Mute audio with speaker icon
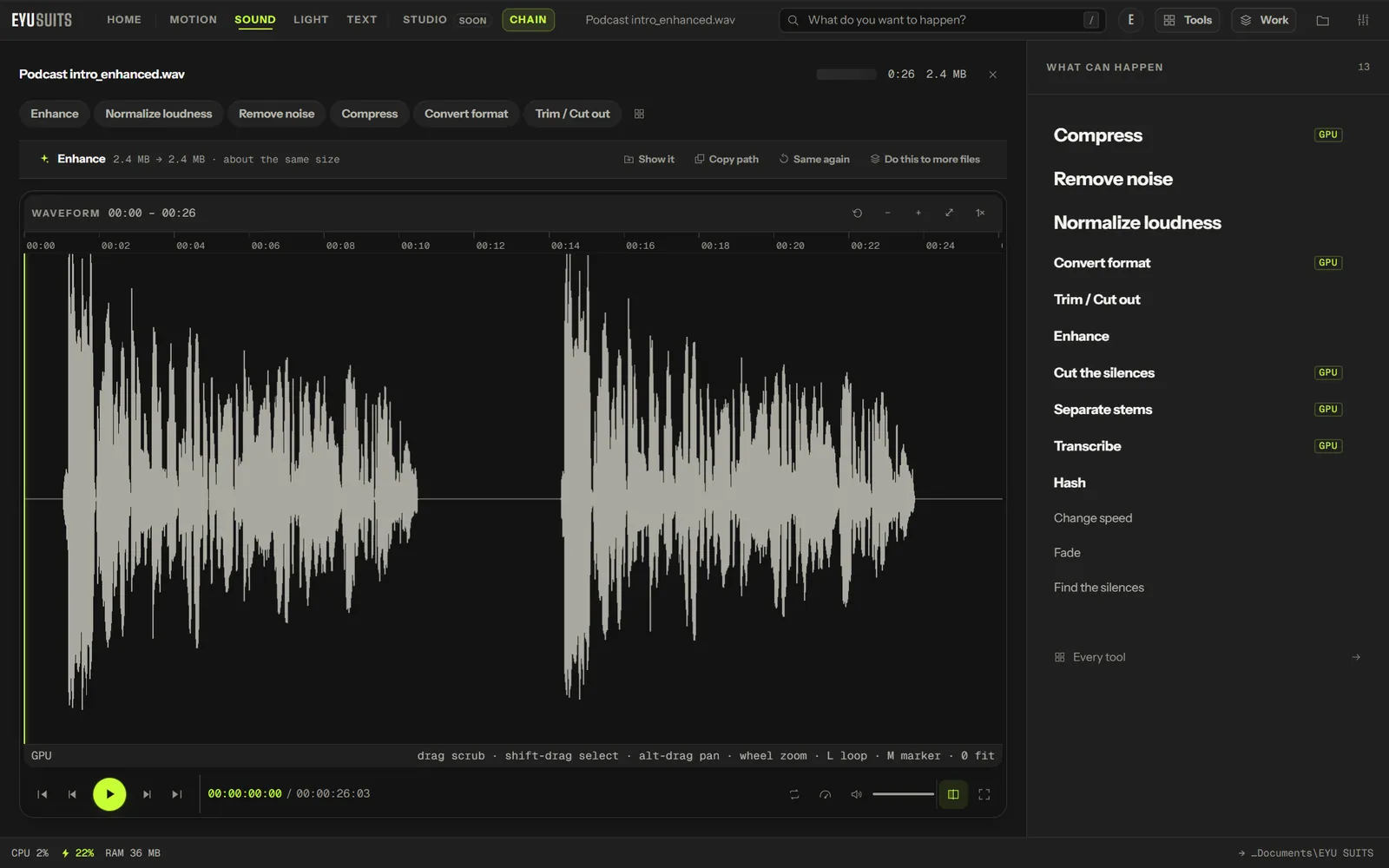 [x=856, y=794]
